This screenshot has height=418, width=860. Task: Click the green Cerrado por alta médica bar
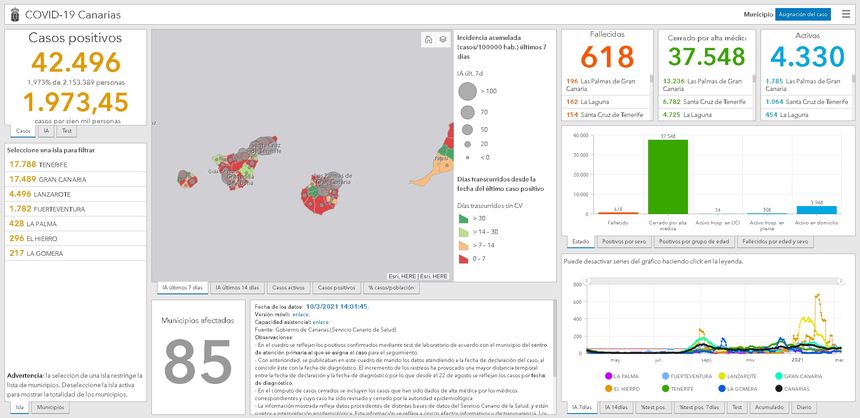(x=667, y=176)
